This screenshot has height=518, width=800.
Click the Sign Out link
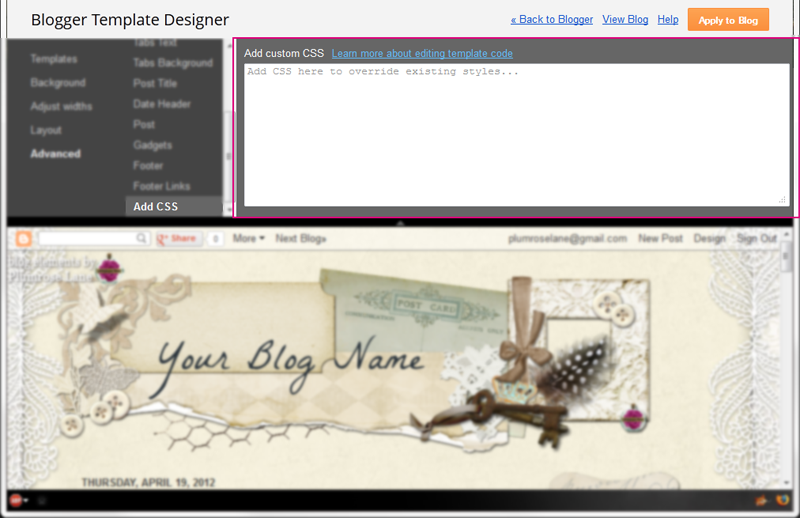(x=757, y=238)
